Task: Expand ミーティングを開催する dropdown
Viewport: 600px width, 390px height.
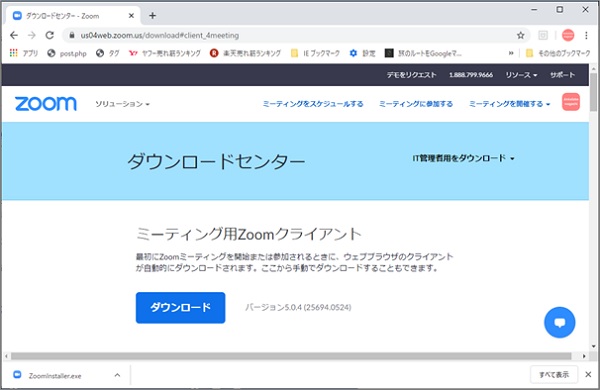Action: (509, 104)
